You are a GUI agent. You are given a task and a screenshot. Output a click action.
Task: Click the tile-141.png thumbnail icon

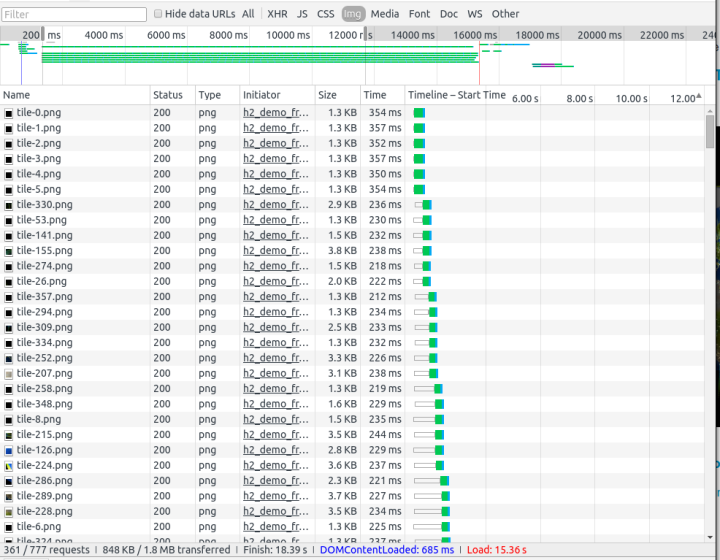click(x=9, y=236)
